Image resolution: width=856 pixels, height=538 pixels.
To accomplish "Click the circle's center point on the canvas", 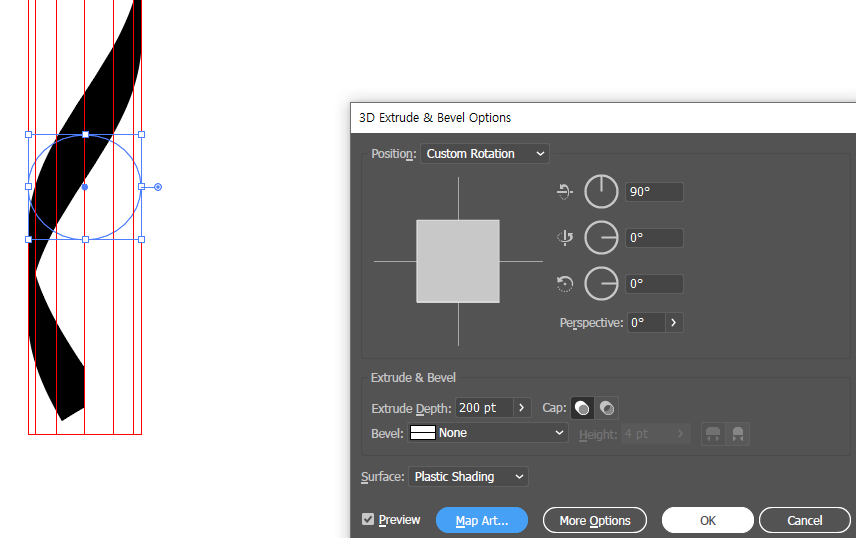I will 85,187.
